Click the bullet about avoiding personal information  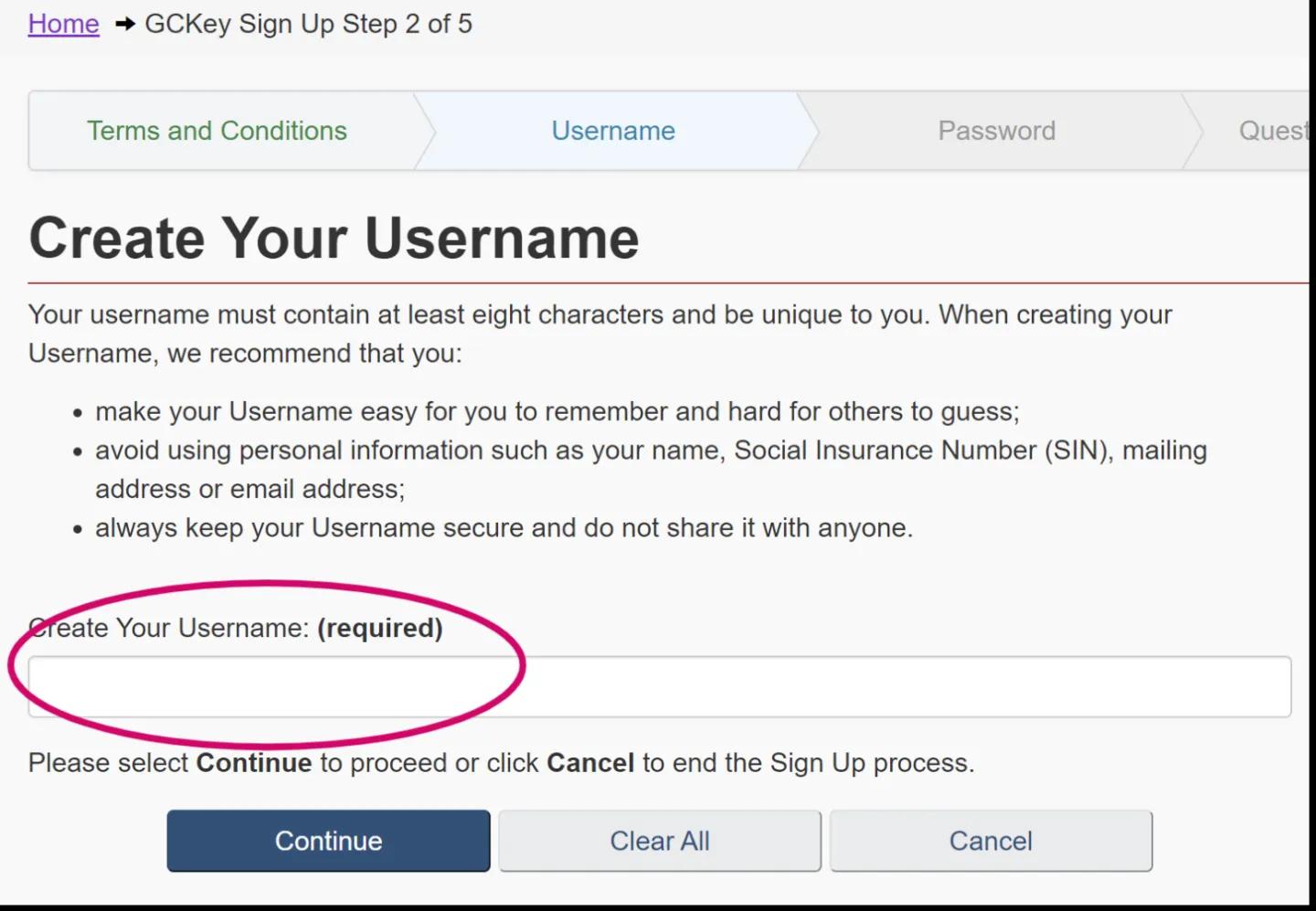pyautogui.click(x=650, y=450)
